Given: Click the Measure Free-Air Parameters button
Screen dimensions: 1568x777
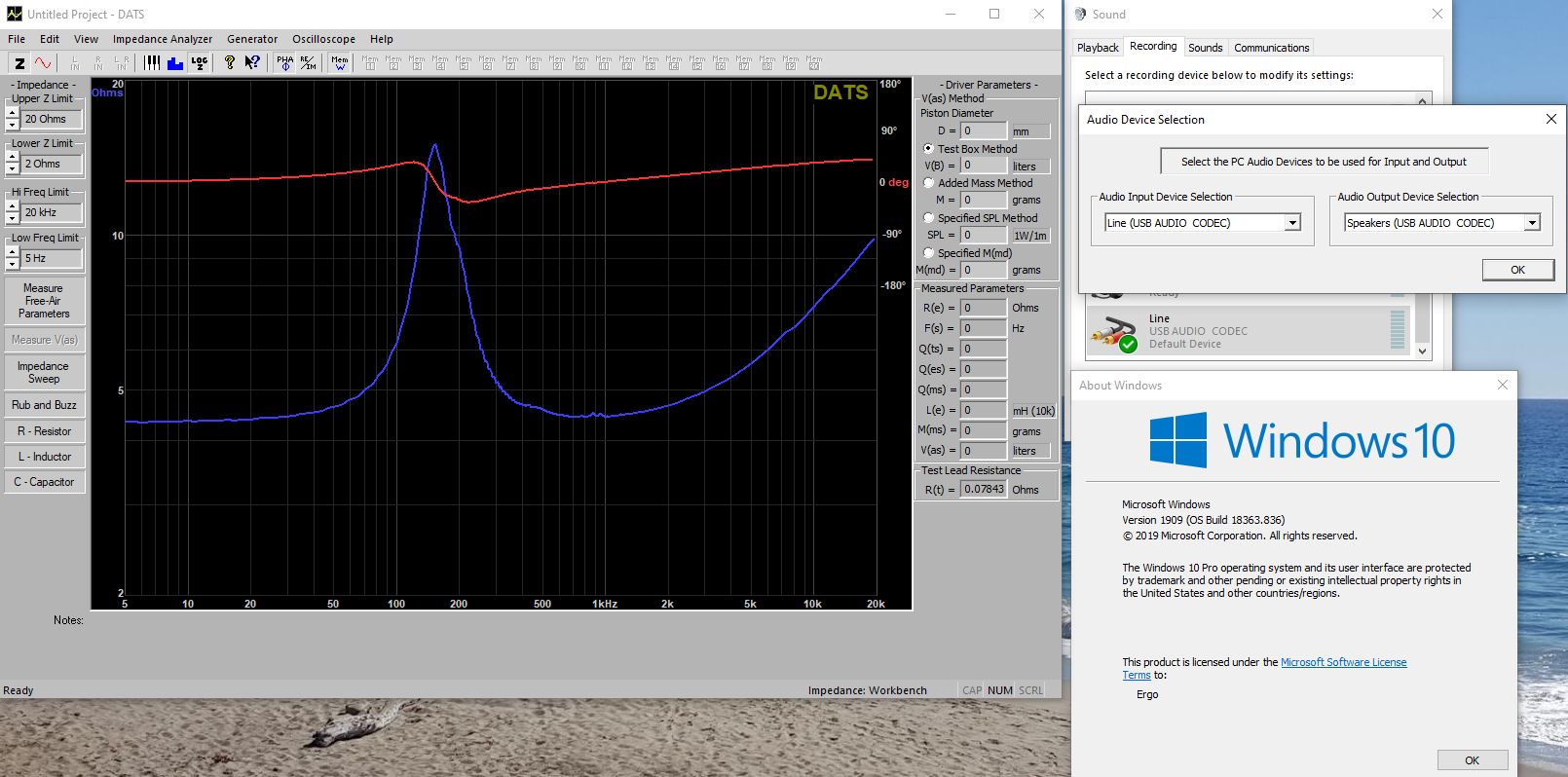Looking at the screenshot, I should click(44, 301).
